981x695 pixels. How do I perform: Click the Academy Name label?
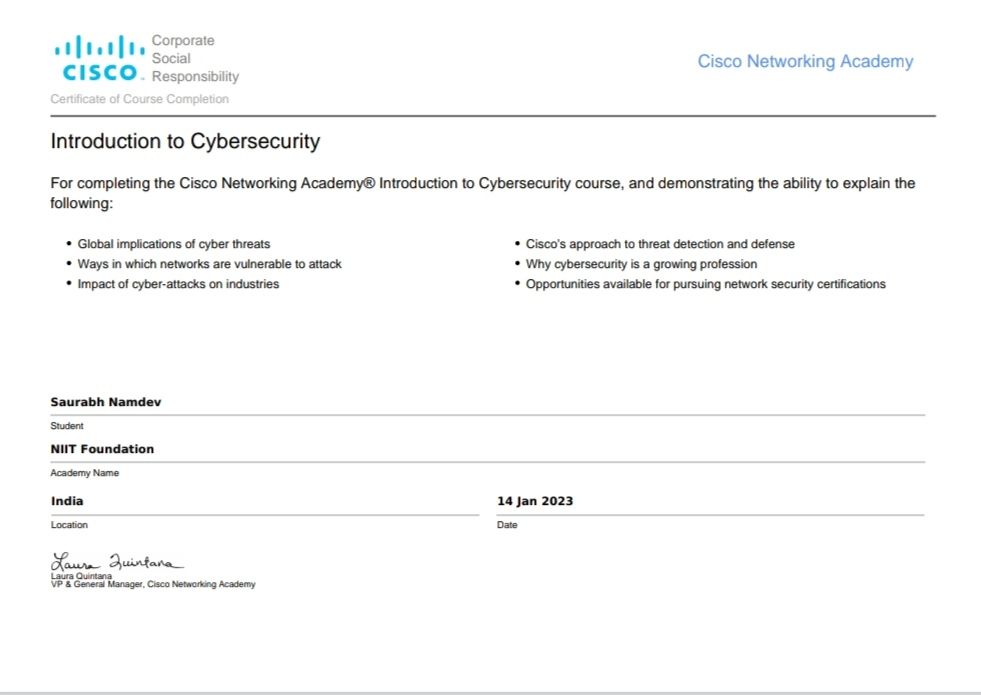[x=84, y=473]
